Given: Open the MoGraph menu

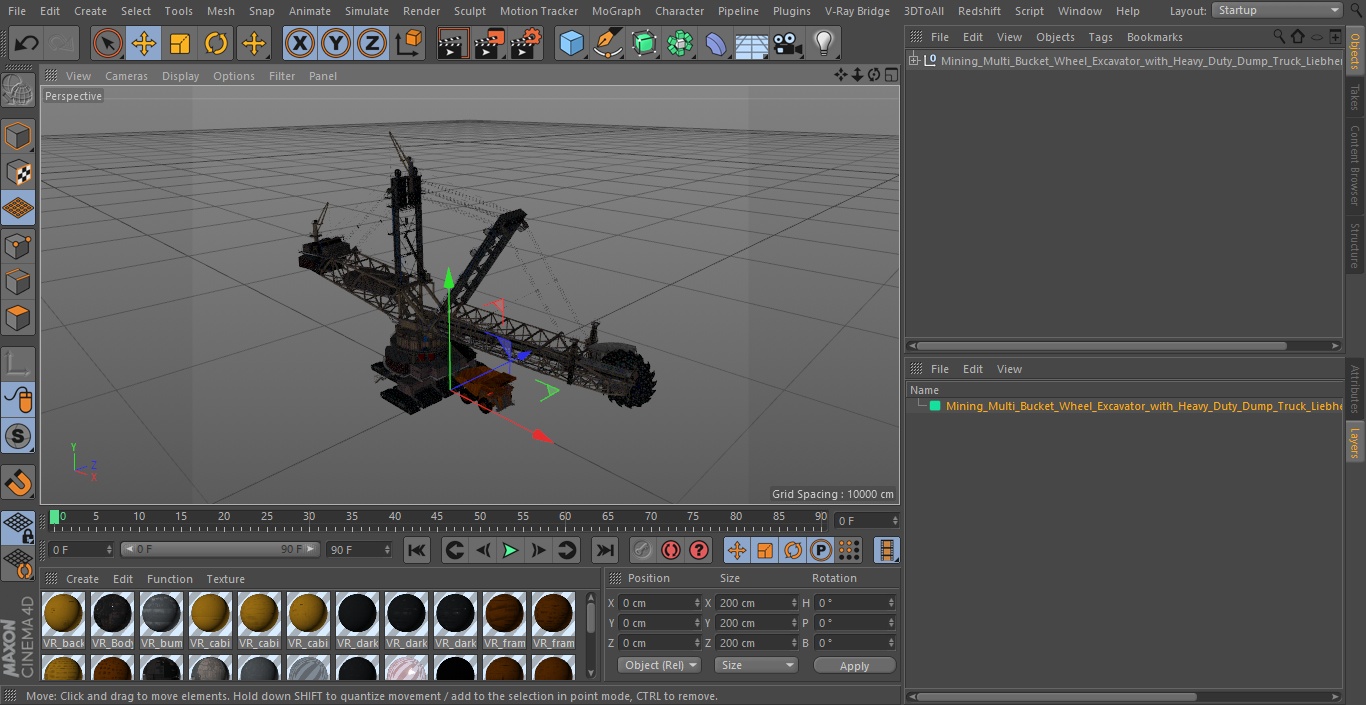Looking at the screenshot, I should pos(616,11).
